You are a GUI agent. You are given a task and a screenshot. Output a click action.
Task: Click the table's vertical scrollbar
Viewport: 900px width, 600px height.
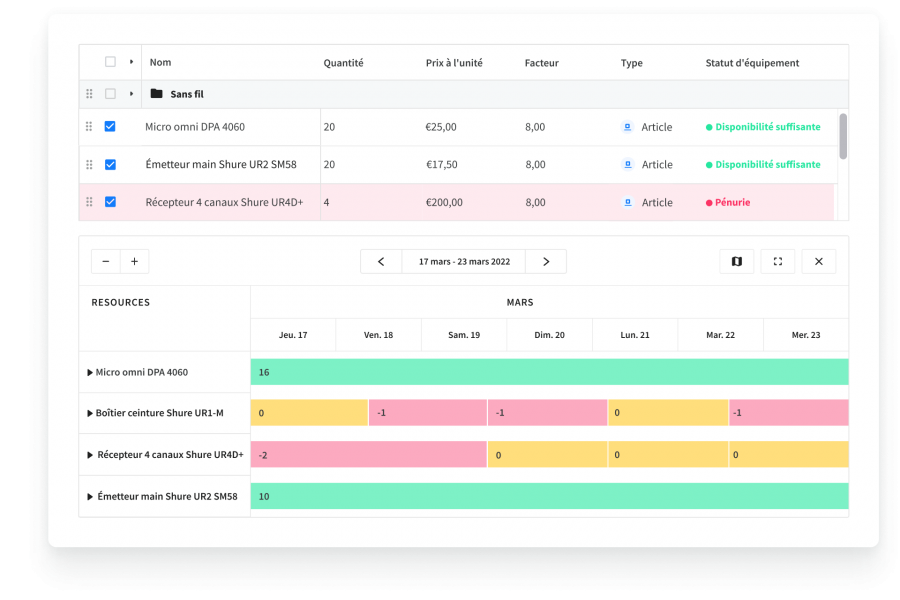click(843, 136)
